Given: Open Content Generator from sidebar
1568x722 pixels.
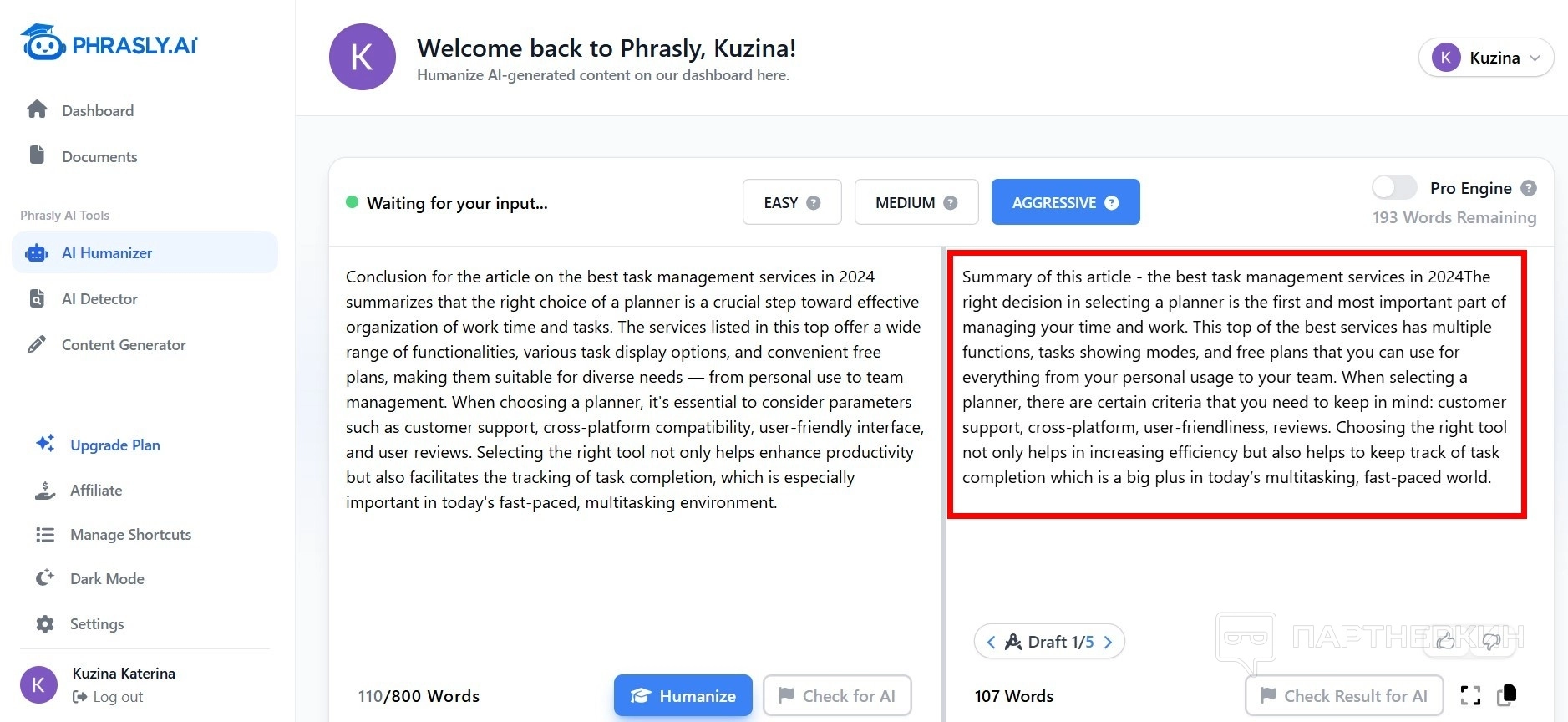Looking at the screenshot, I should tap(124, 345).
